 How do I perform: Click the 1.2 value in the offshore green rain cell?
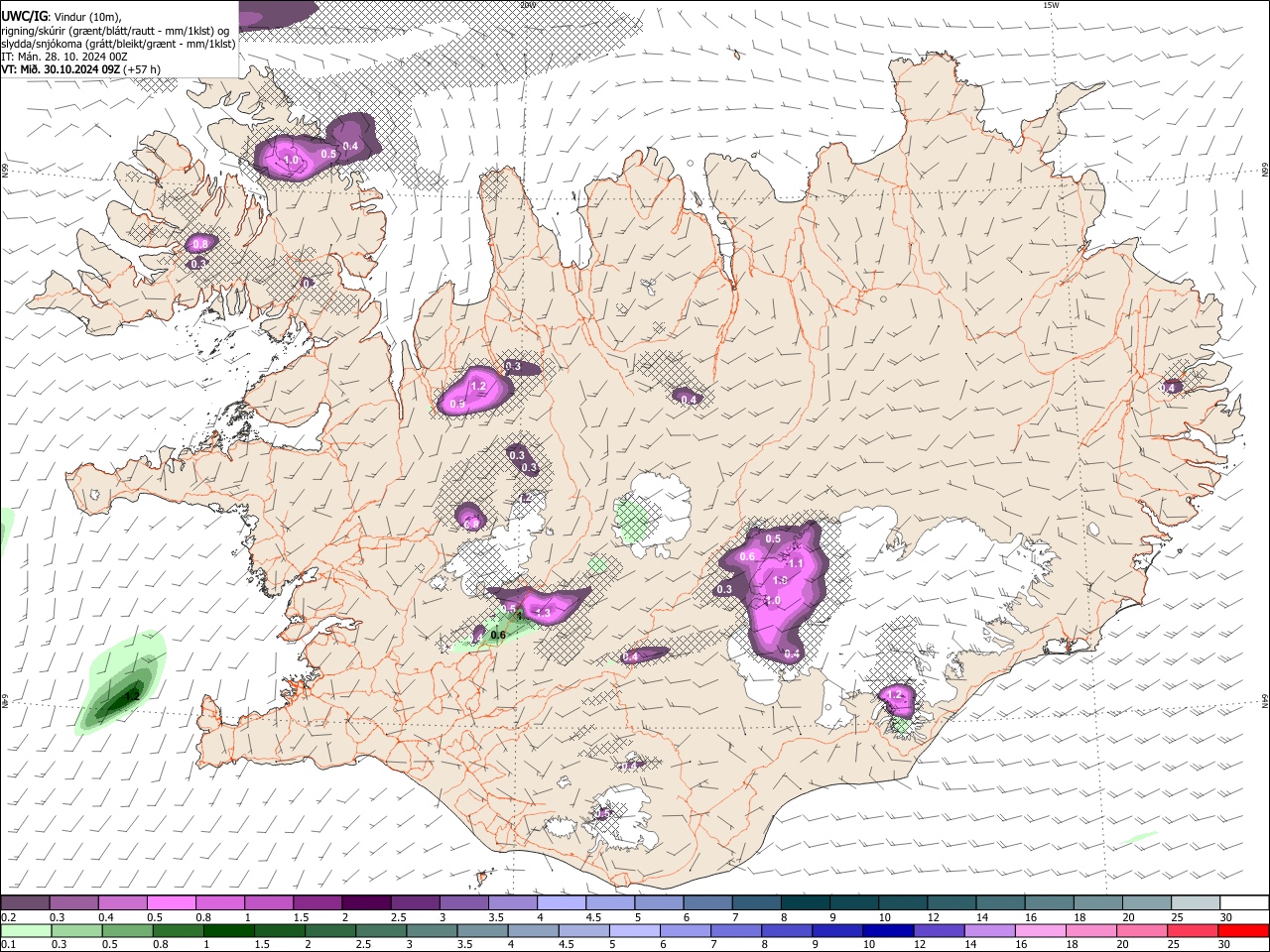[x=131, y=697]
